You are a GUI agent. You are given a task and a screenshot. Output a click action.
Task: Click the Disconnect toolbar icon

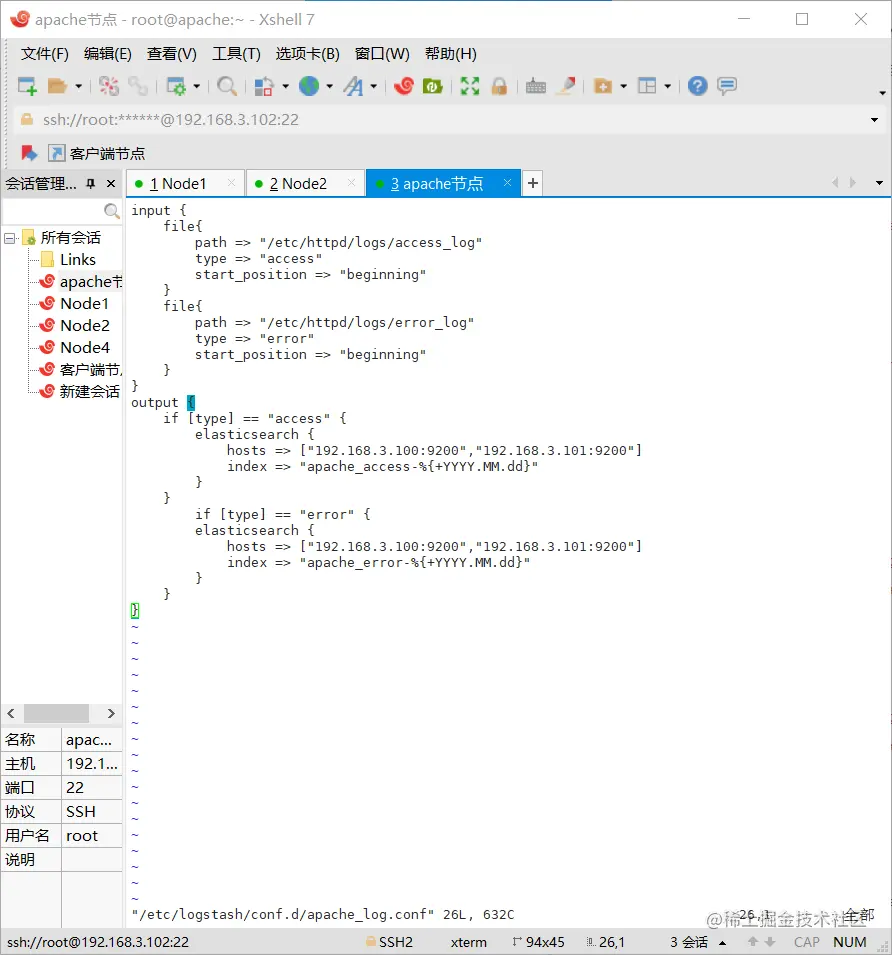[109, 86]
